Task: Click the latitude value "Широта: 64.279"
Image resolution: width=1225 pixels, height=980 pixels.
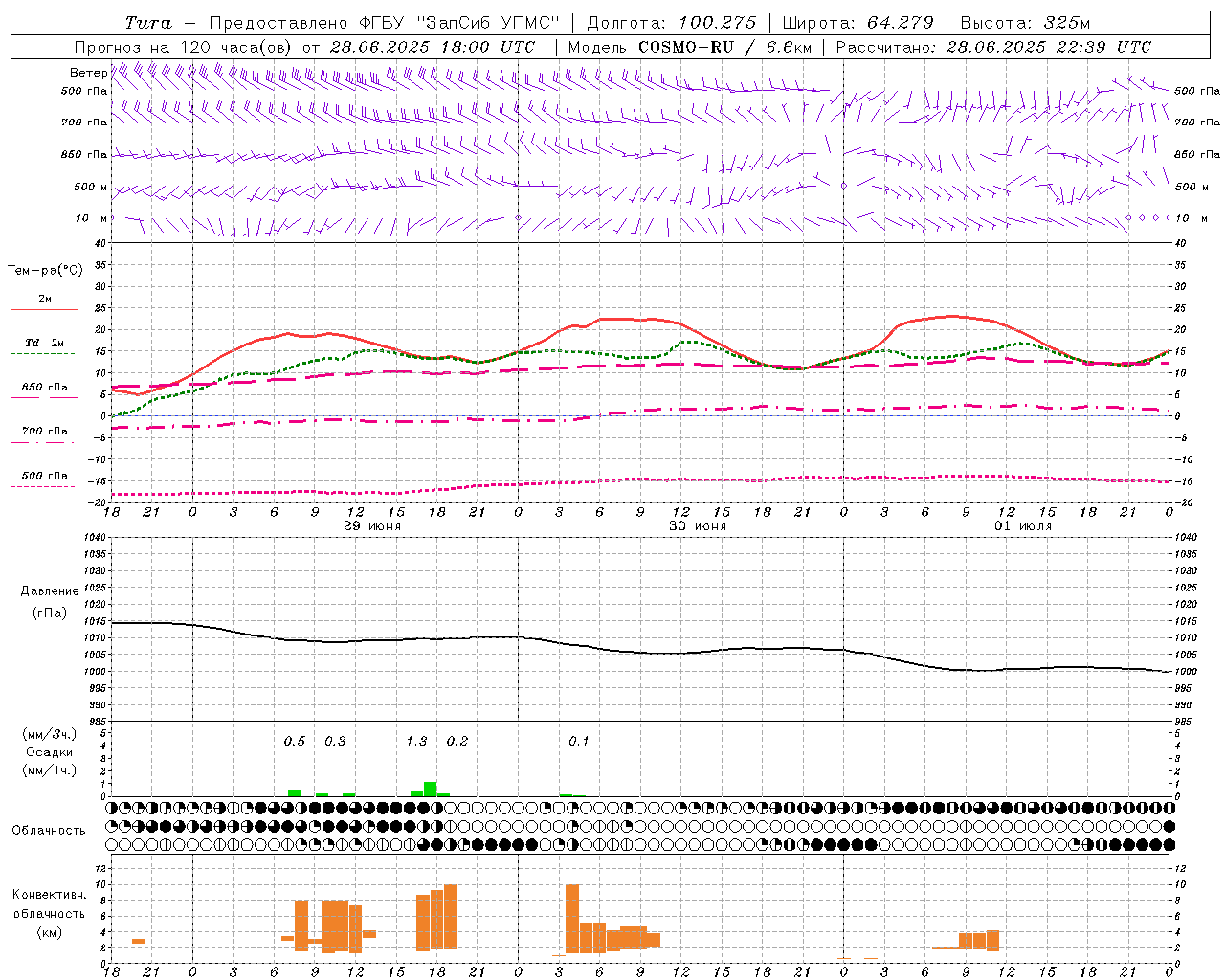Action: 857,23
